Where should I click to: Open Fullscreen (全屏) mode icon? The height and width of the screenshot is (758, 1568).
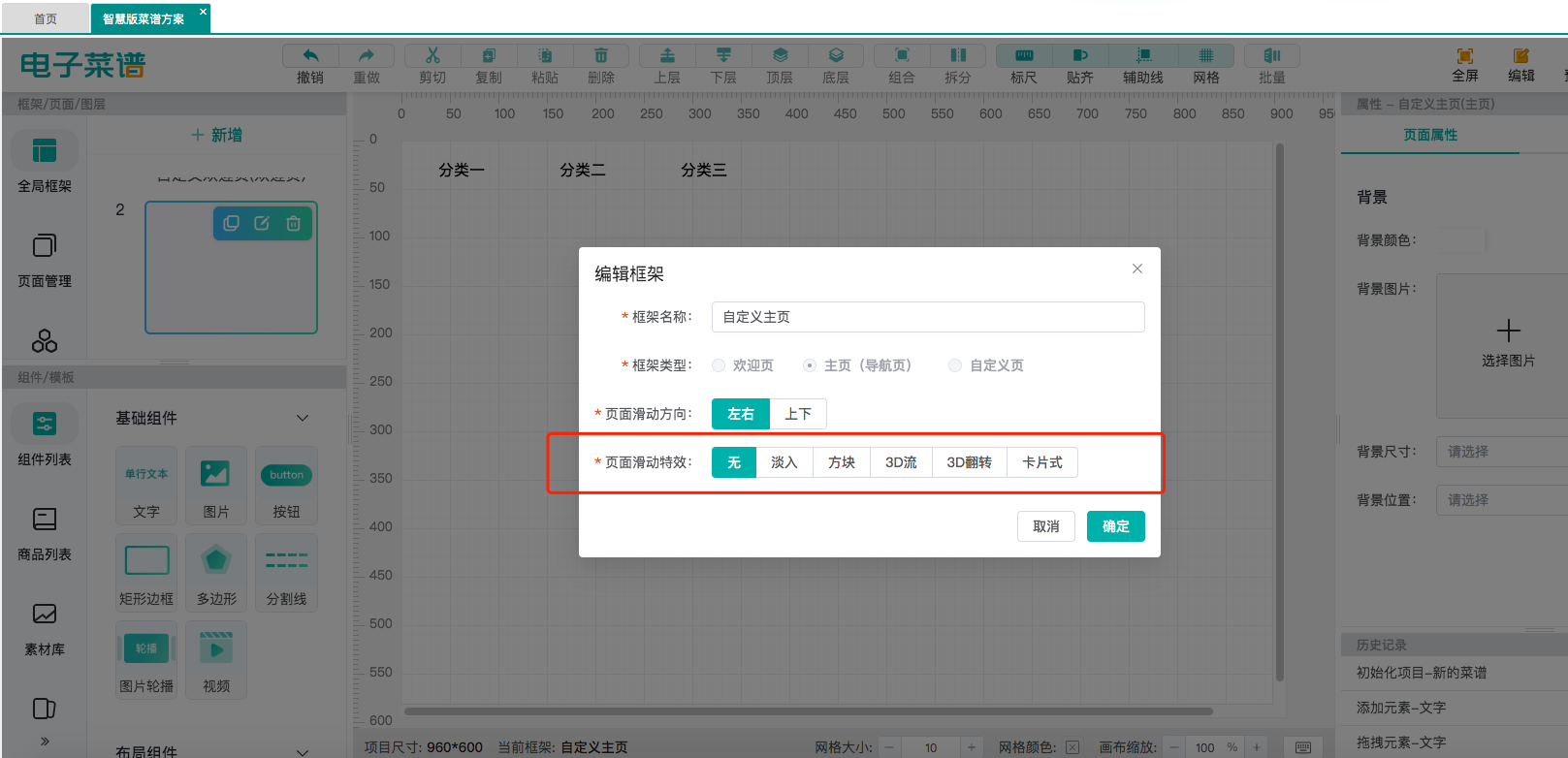pos(1465,56)
